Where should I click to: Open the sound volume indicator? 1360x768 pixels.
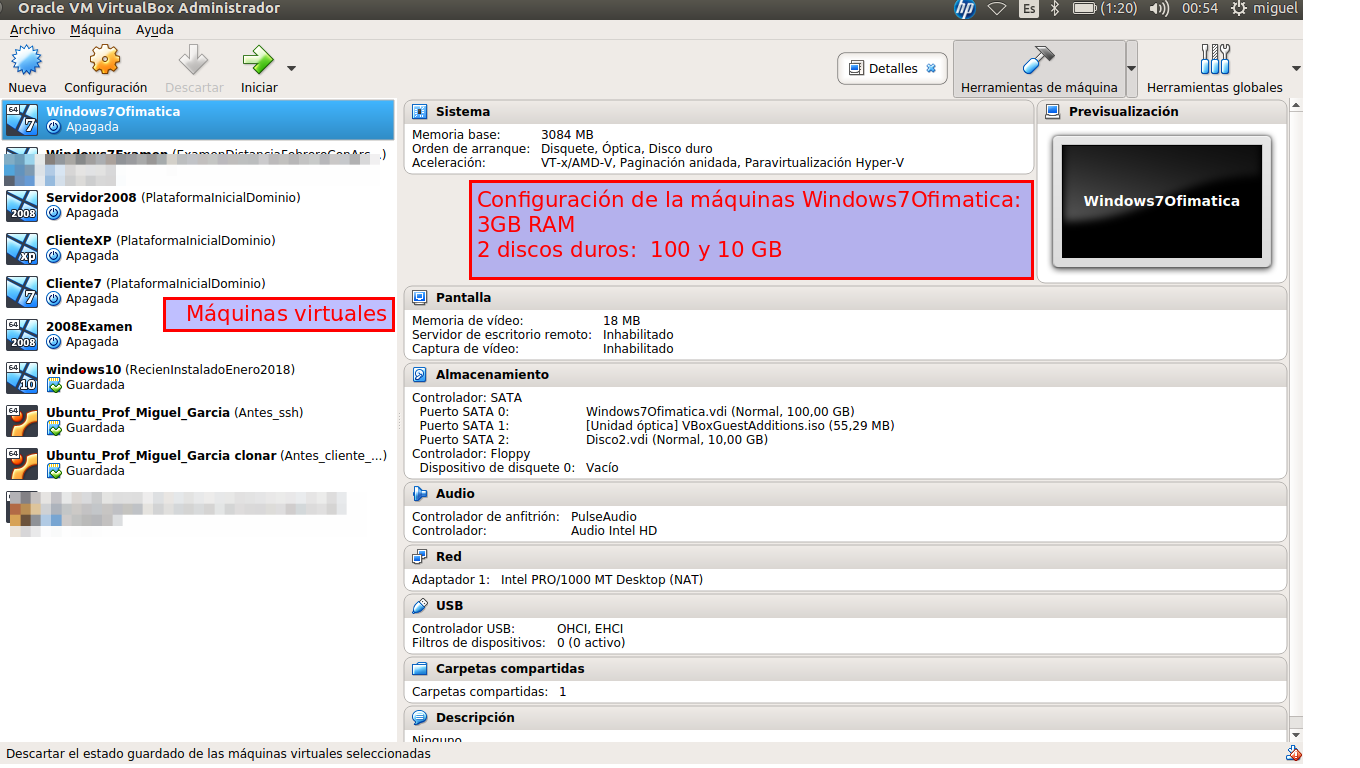click(x=1159, y=9)
